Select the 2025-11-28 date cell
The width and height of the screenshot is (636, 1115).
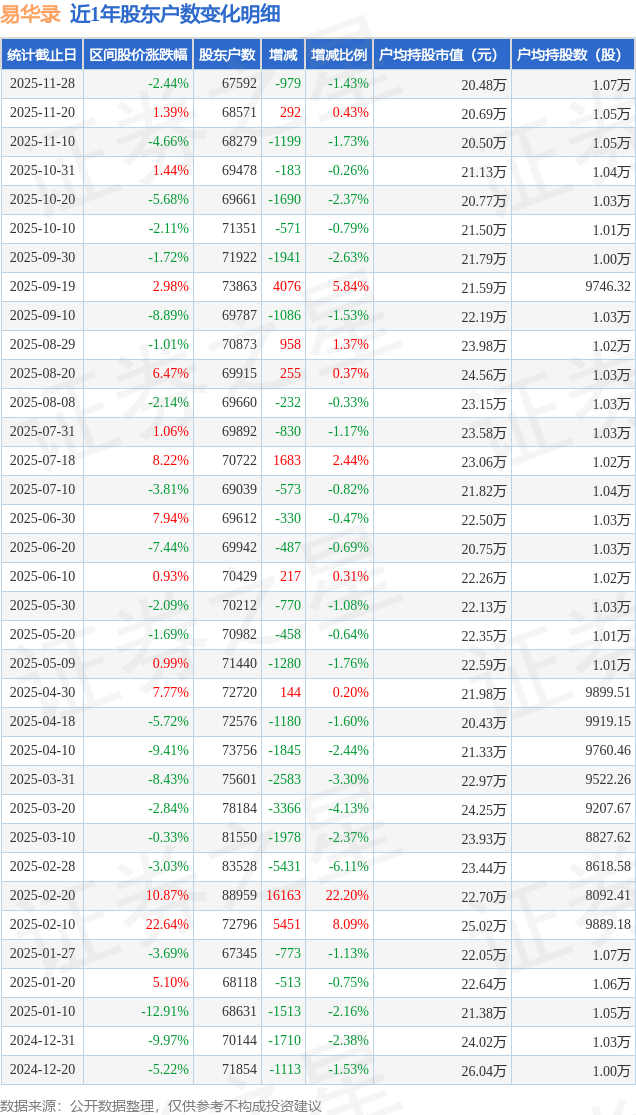point(42,84)
